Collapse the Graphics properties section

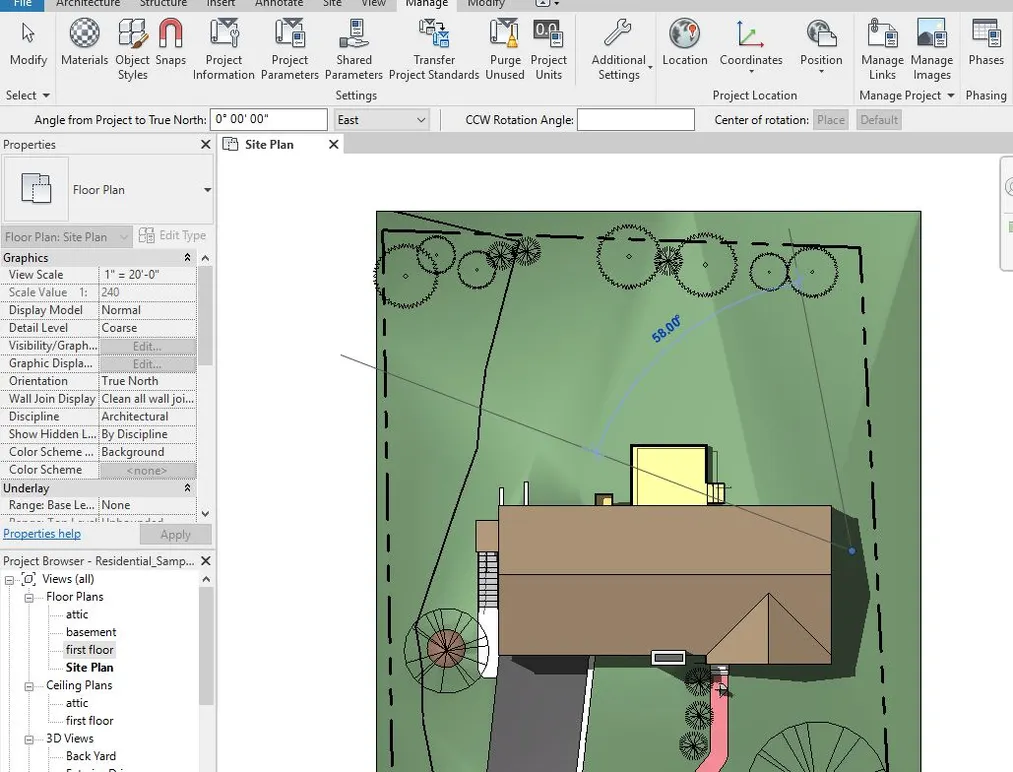point(187,258)
